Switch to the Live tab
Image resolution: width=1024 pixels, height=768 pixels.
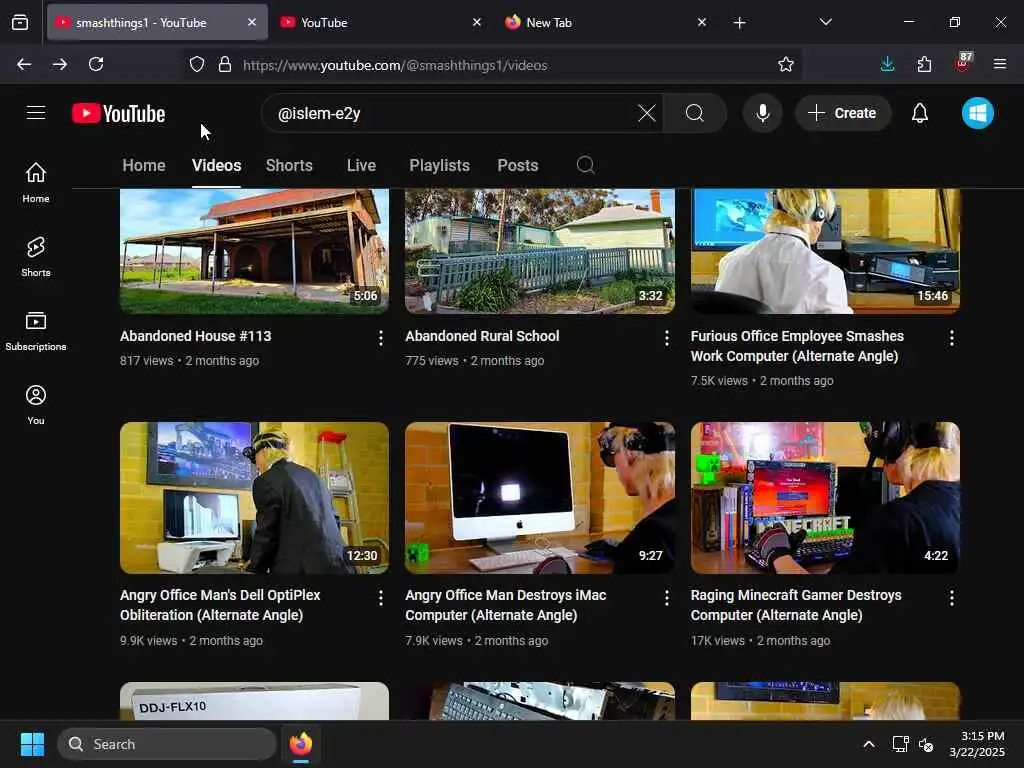pyautogui.click(x=361, y=165)
